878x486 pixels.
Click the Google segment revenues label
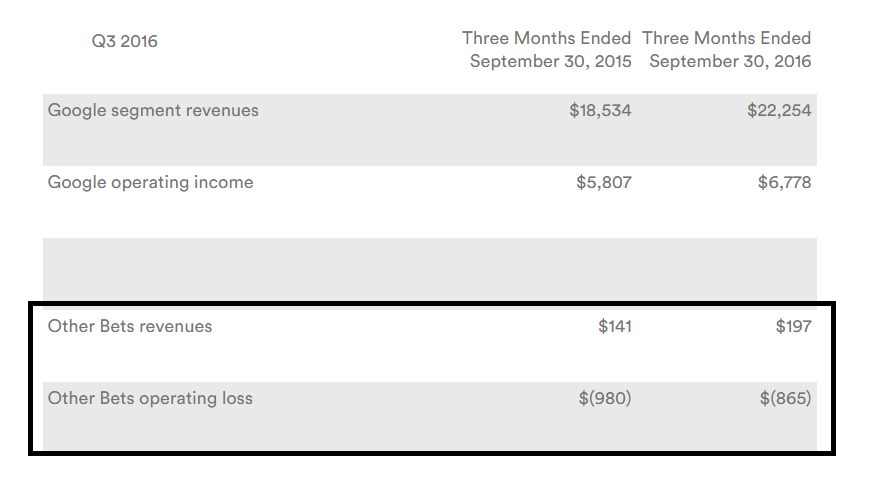[x=153, y=110]
